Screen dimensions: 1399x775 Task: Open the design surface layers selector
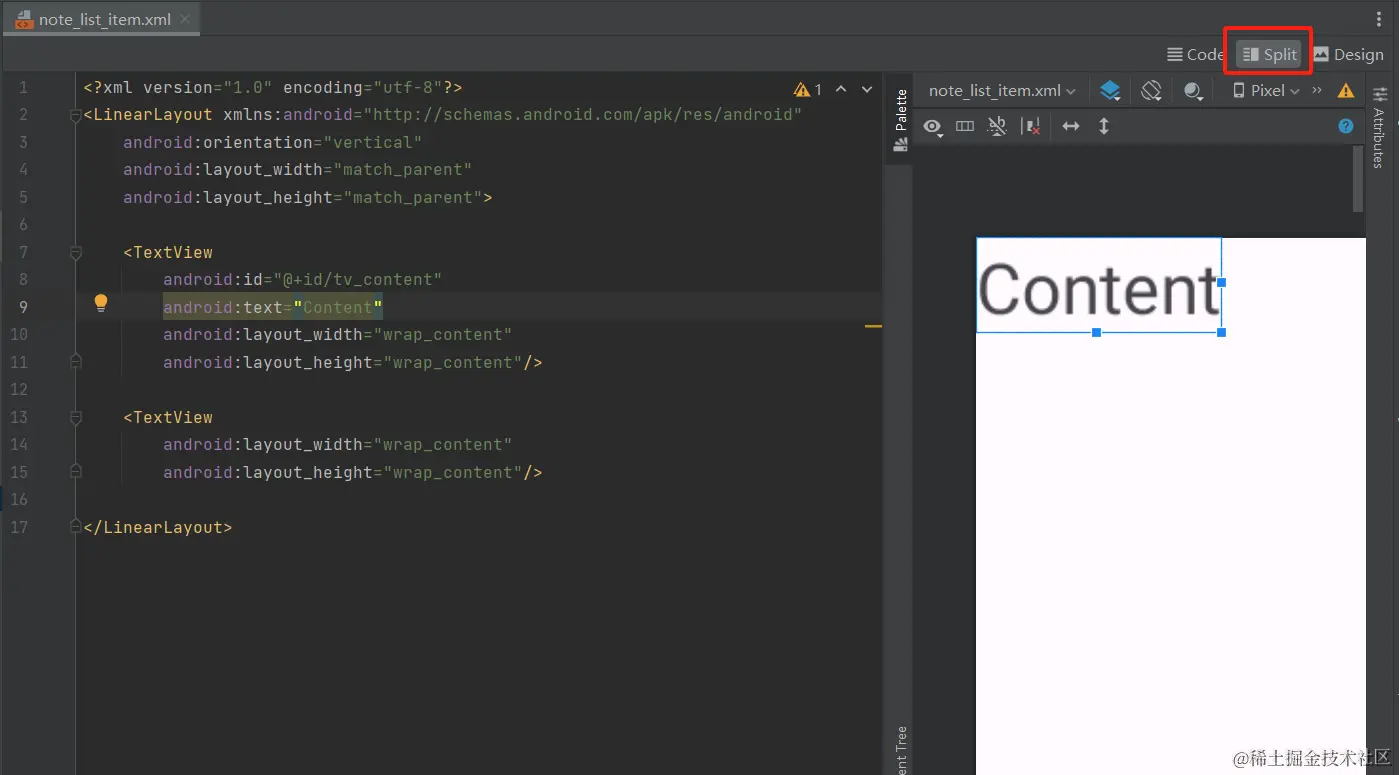coord(1110,90)
